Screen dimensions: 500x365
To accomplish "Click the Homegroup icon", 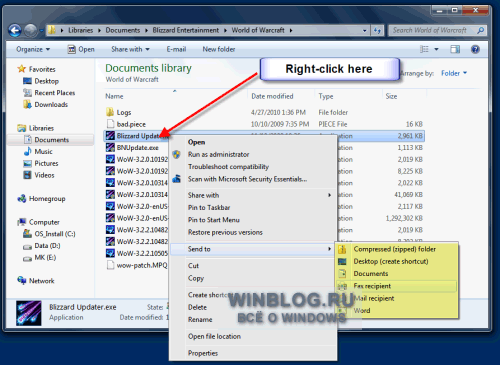I will pyautogui.click(x=22, y=198).
